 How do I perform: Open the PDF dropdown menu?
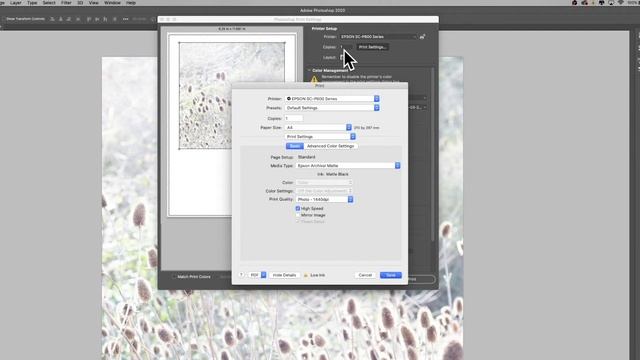(257, 275)
